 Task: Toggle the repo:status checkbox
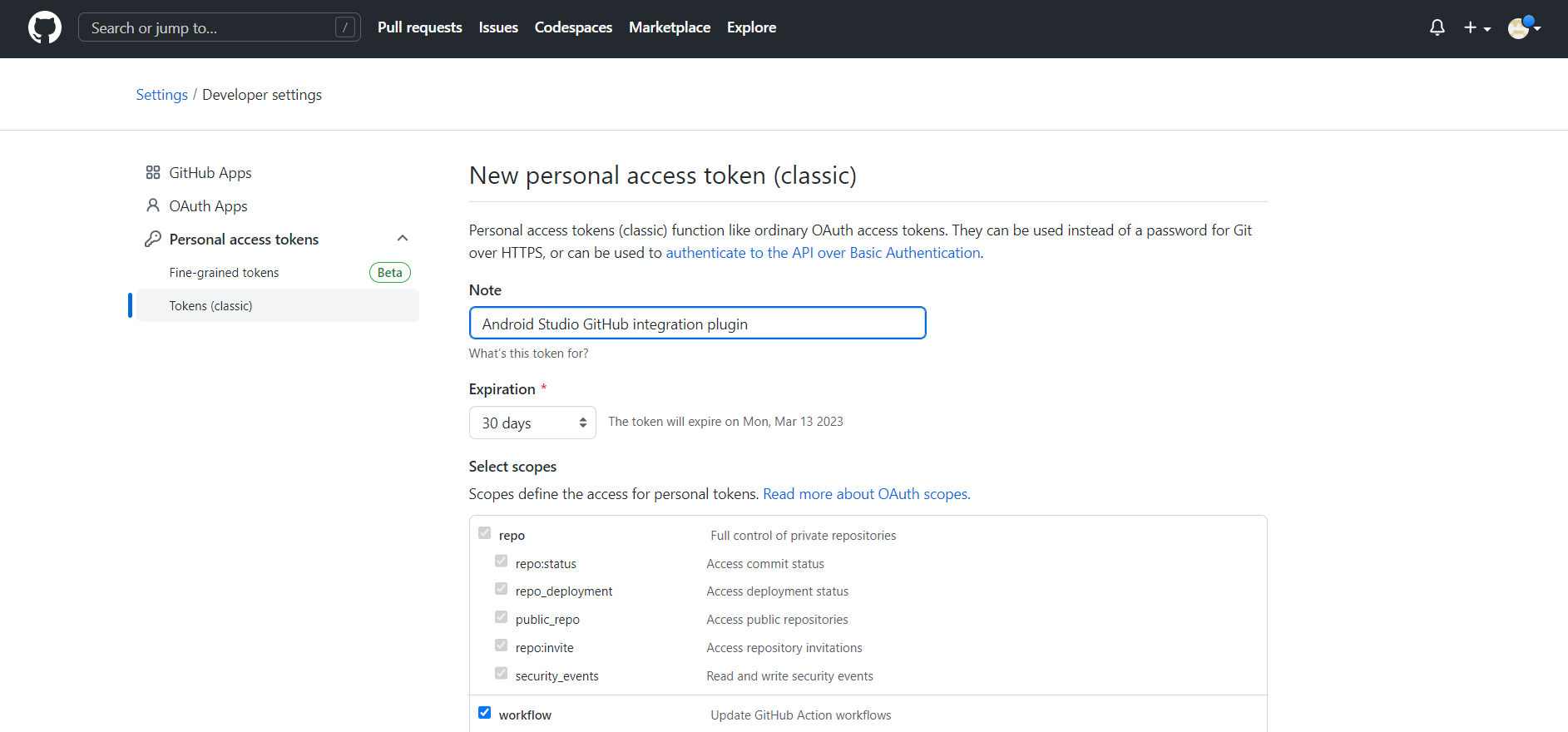501,561
